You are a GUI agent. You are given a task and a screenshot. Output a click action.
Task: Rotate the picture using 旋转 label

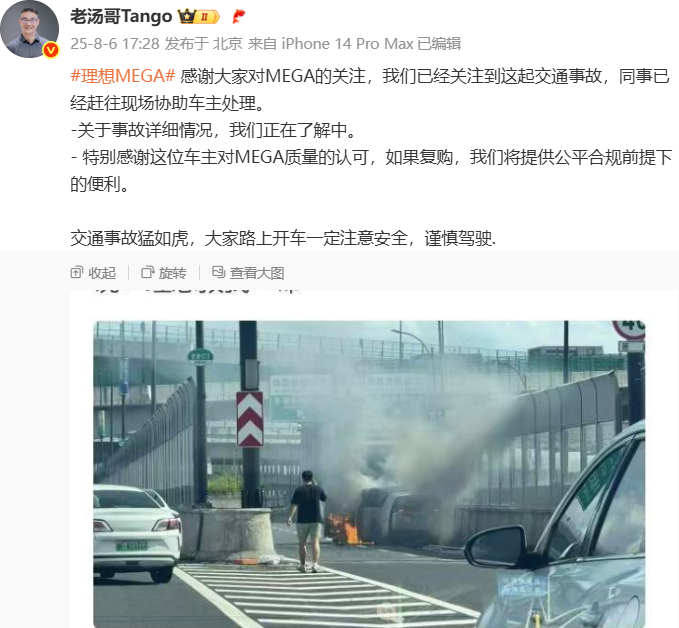click(x=172, y=273)
